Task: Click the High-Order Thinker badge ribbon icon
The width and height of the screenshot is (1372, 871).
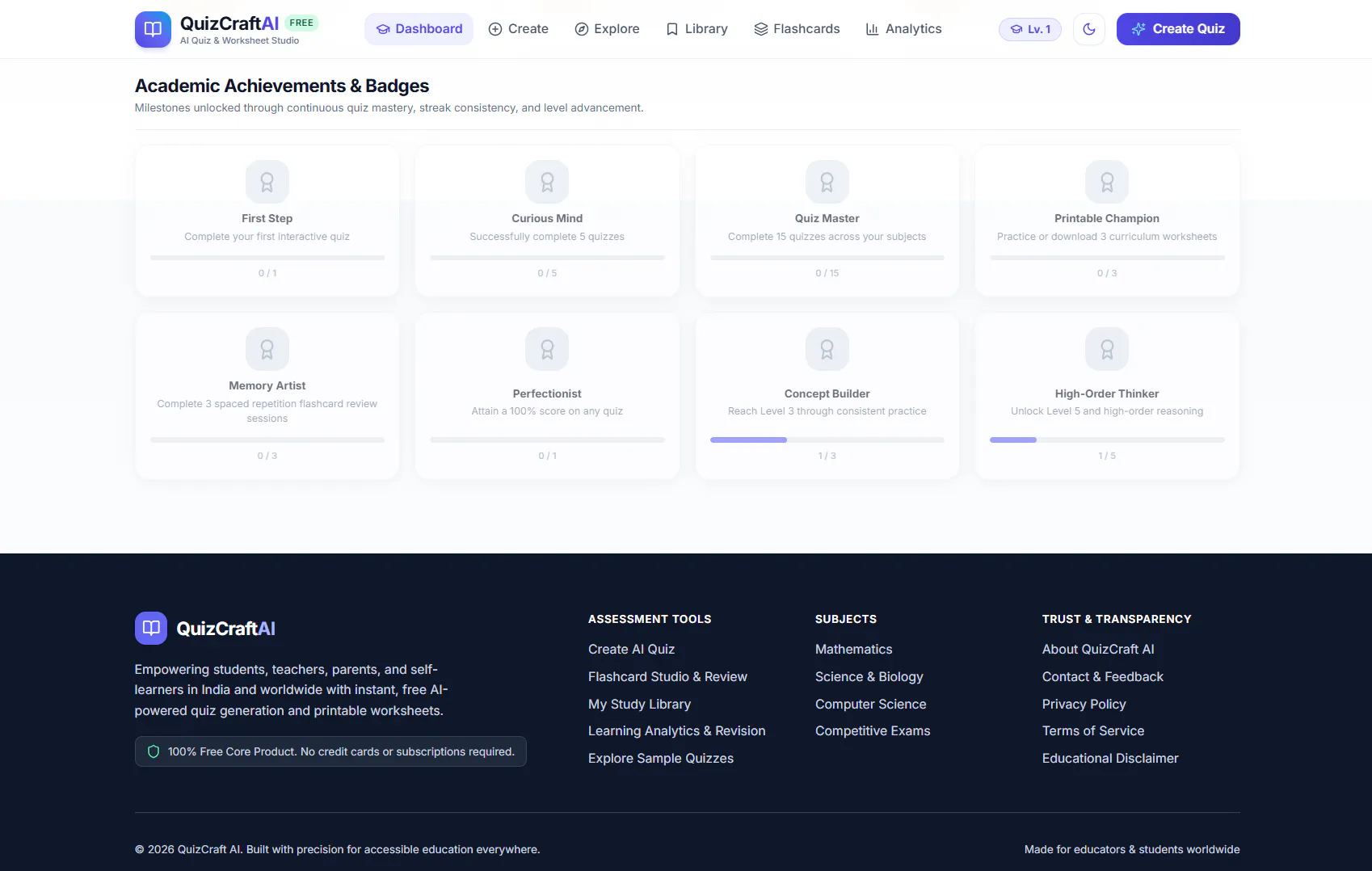Action: 1107,349
